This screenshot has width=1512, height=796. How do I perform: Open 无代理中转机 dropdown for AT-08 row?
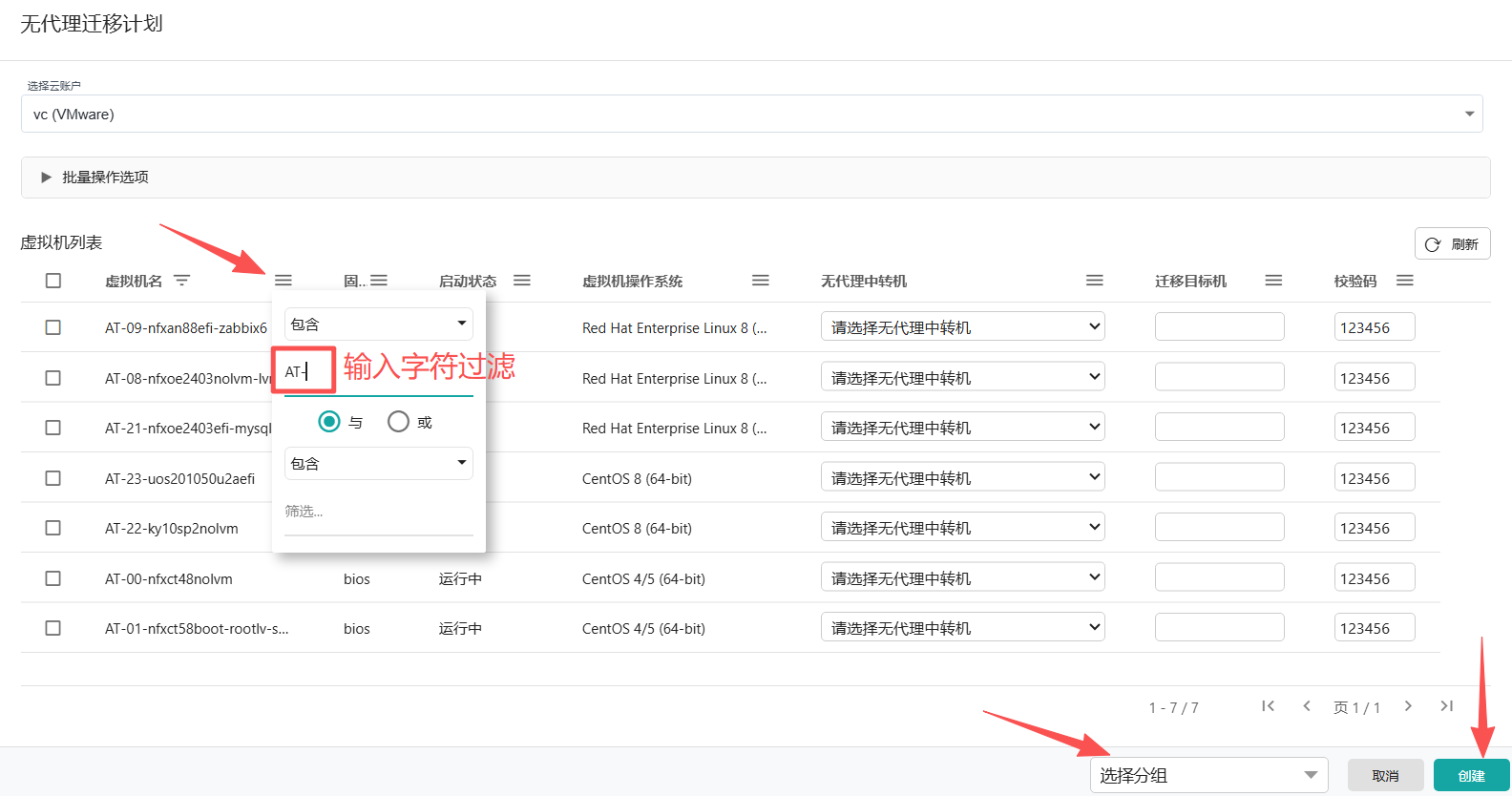(963, 377)
